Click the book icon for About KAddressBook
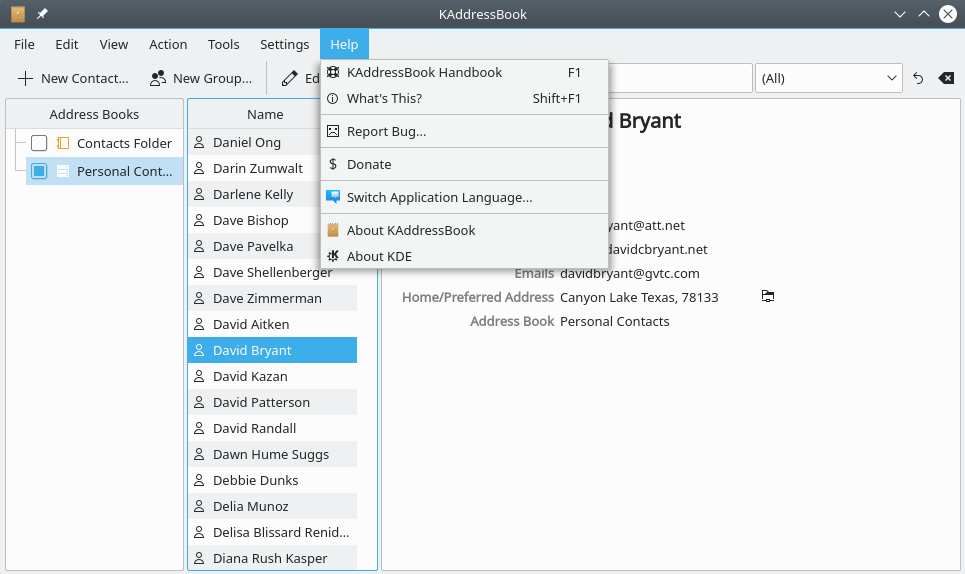 (333, 230)
